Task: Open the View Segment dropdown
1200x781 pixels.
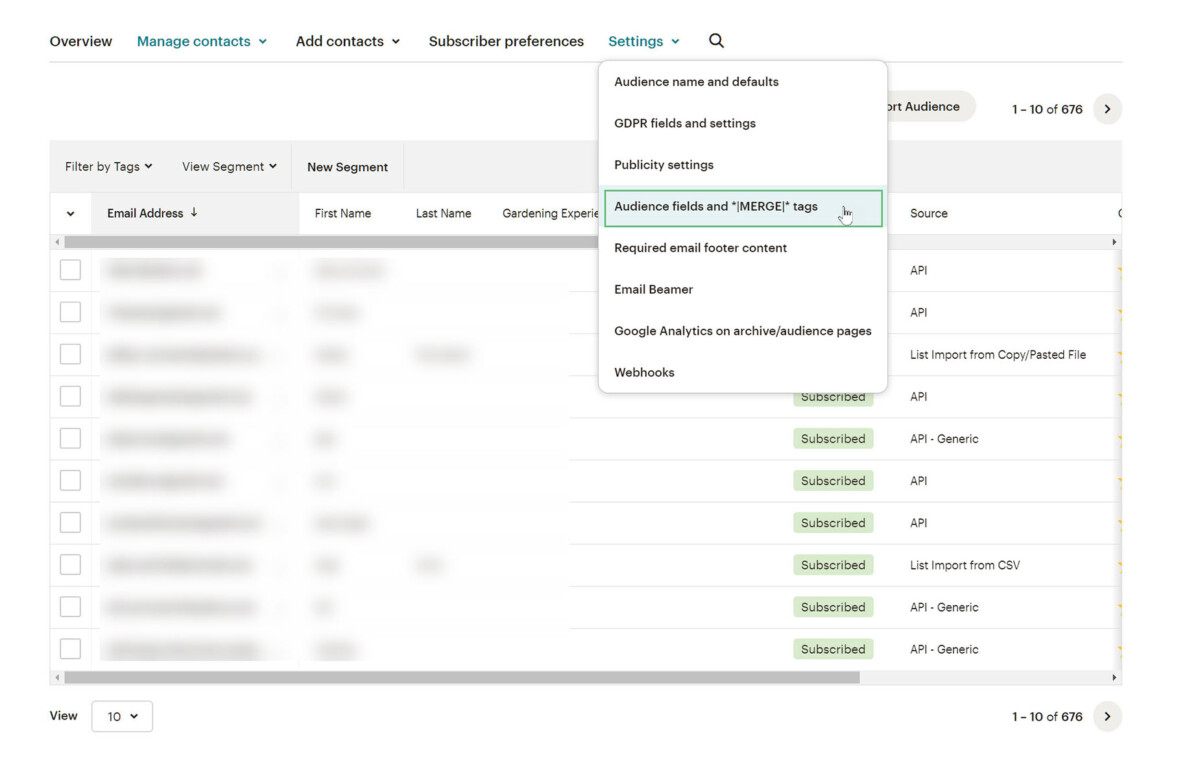Action: (x=228, y=166)
